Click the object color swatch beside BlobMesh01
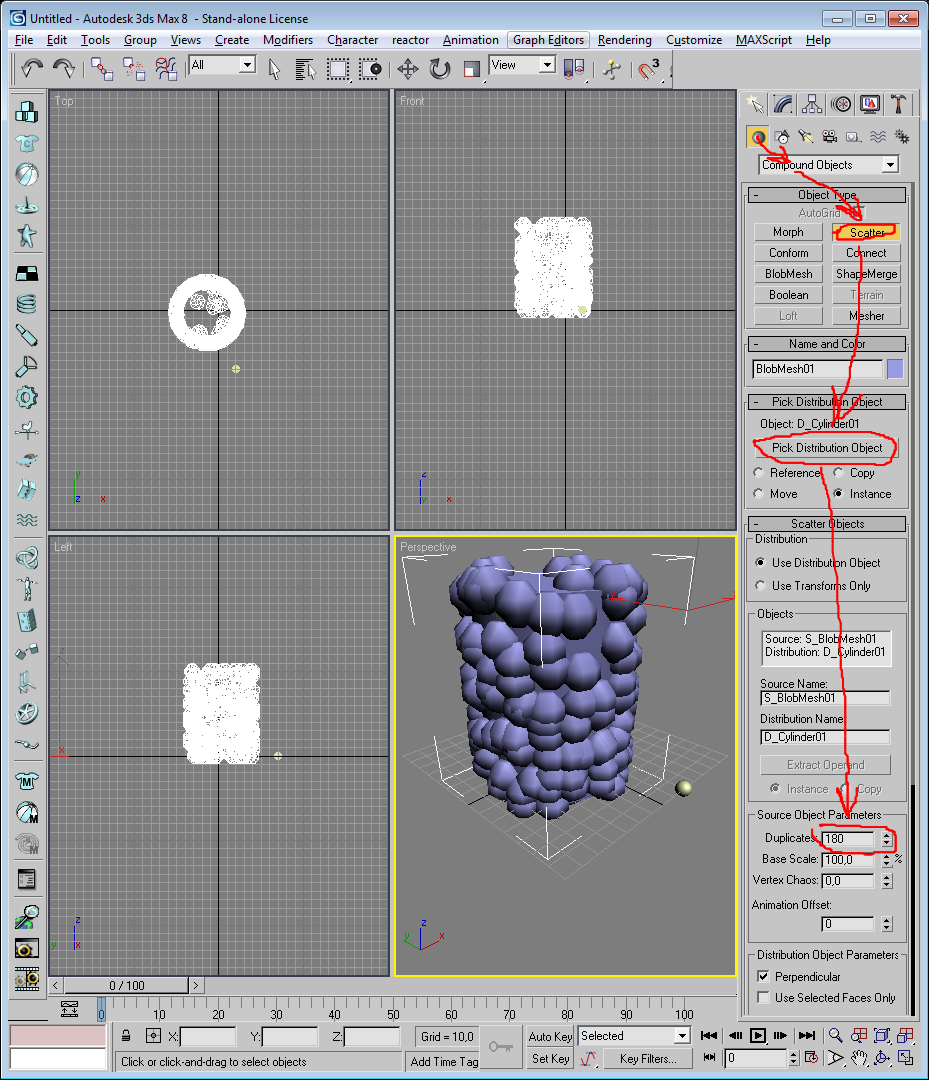The height and width of the screenshot is (1080, 929). click(x=895, y=369)
